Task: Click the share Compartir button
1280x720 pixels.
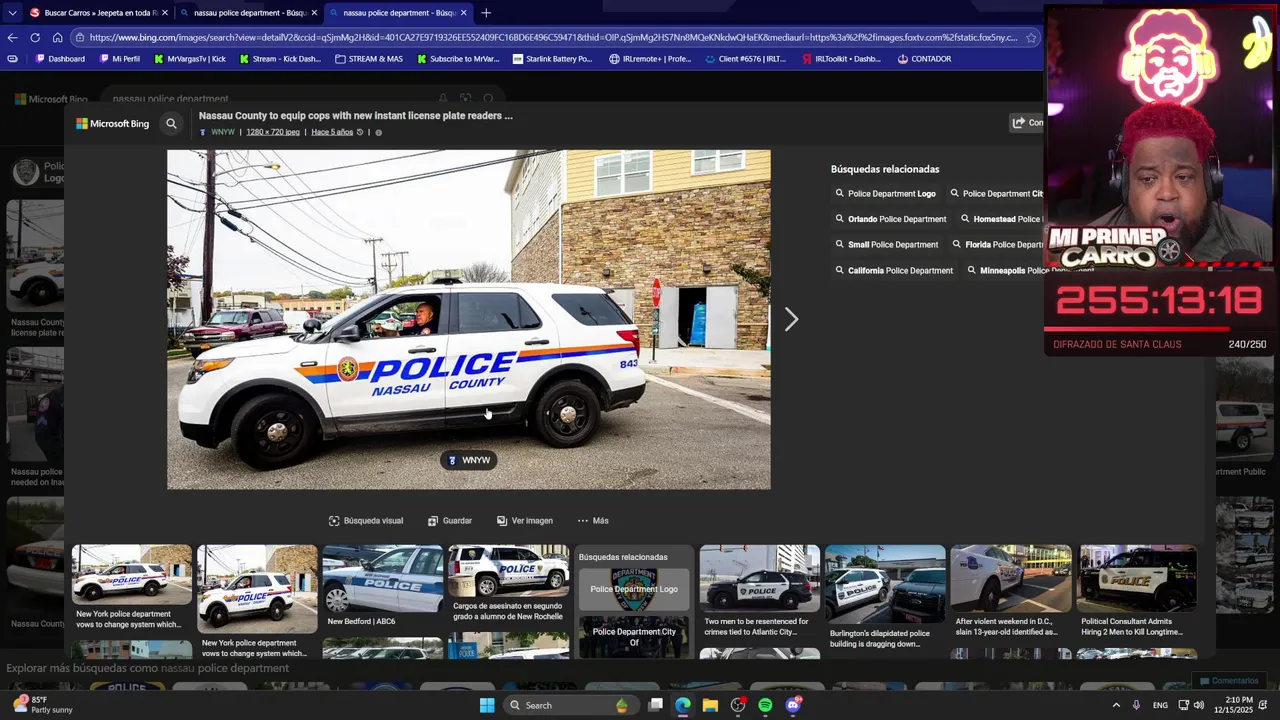Action: pyautogui.click(x=1028, y=123)
